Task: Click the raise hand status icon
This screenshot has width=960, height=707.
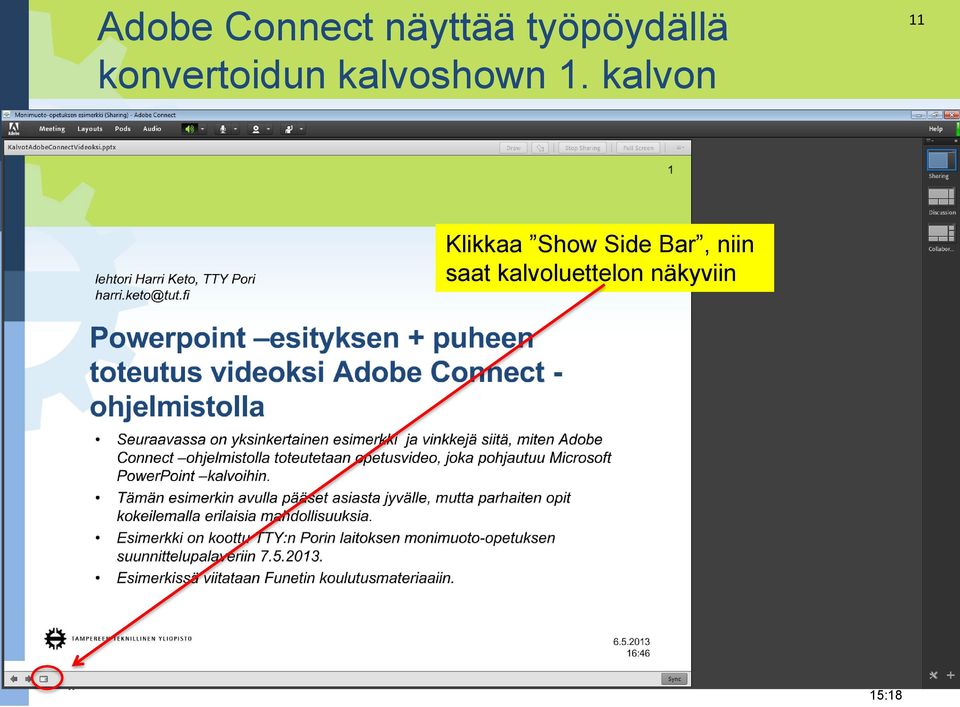Action: [289, 129]
